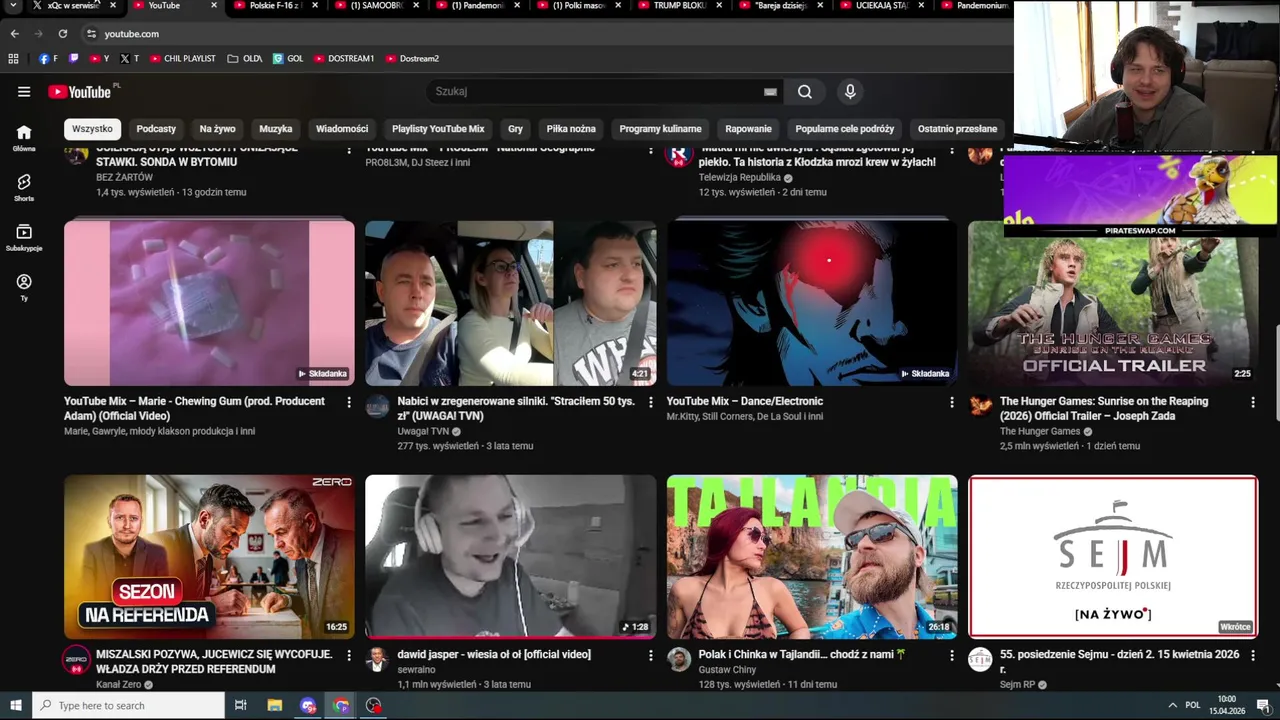Play the 'Sezon na referenda' thumbnail
Viewport: 1280px width, 720px height.
(209, 556)
